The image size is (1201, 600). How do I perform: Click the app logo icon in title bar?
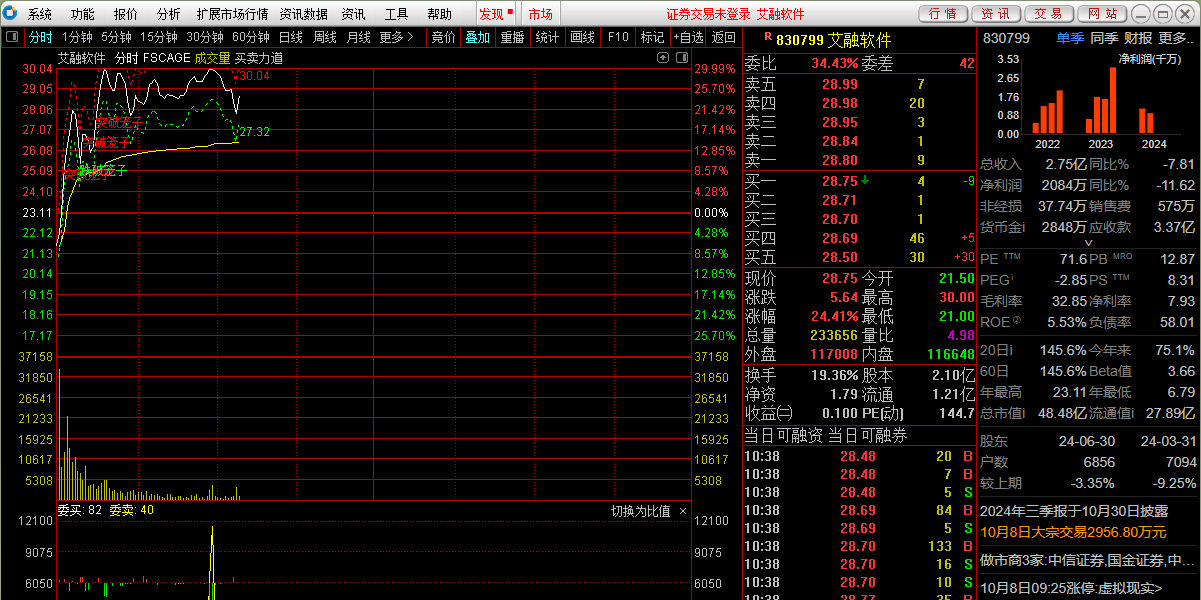[x=11, y=14]
